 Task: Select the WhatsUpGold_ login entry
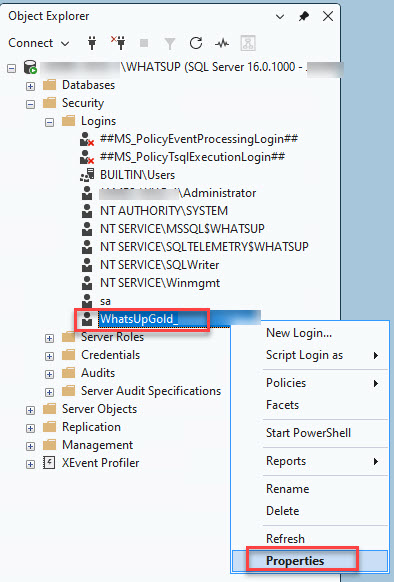pyautogui.click(x=180, y=319)
